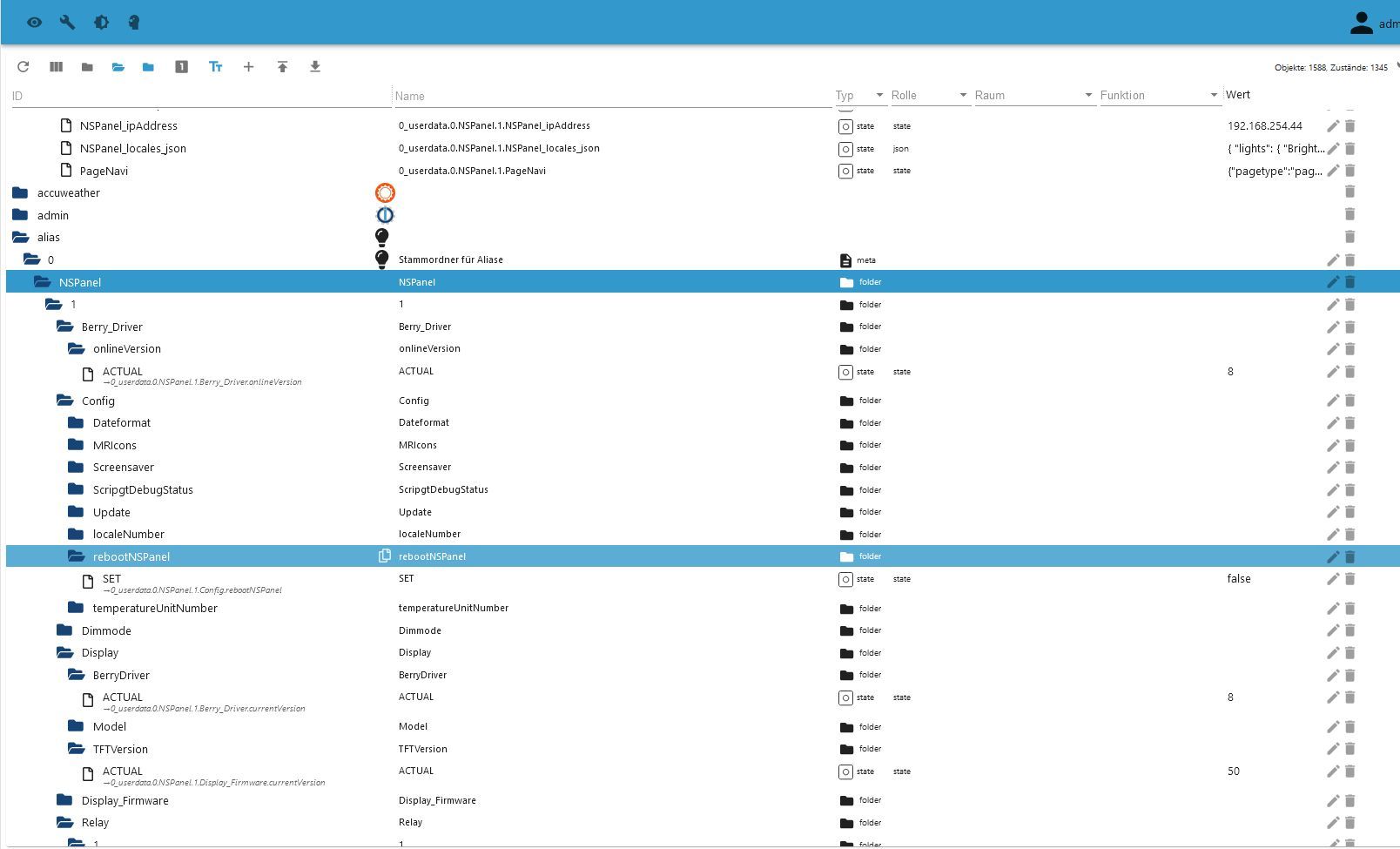Image resolution: width=1400 pixels, height=849 pixels.
Task: Collapse all folders with closed folder icon
Action: point(87,67)
